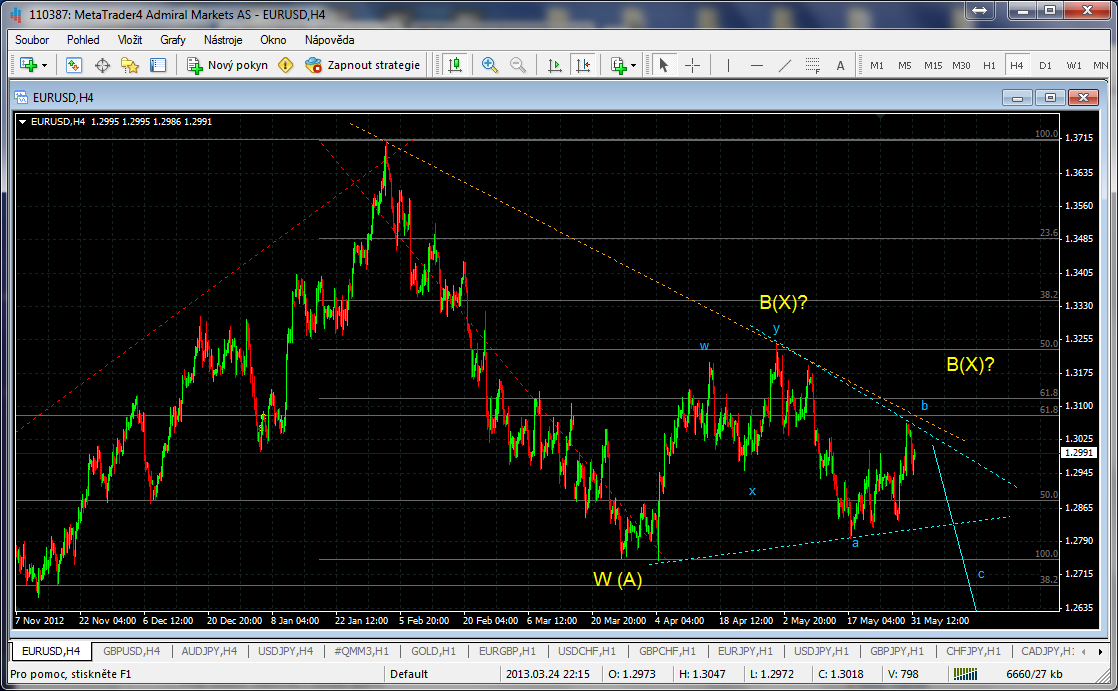Click the 6660/27 kb traffic indicator
Image resolution: width=1118 pixels, height=691 pixels.
pyautogui.click(x=1034, y=674)
